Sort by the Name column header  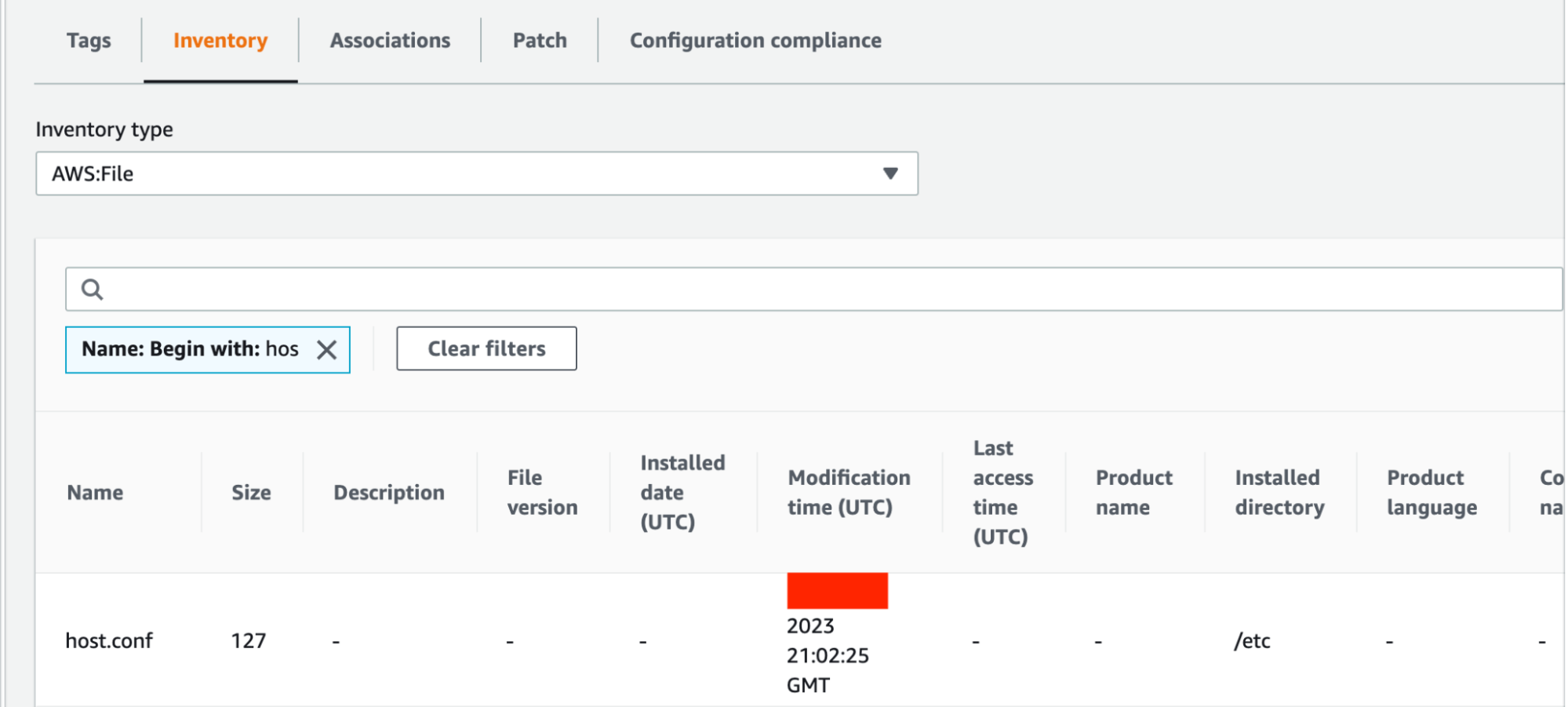point(95,493)
